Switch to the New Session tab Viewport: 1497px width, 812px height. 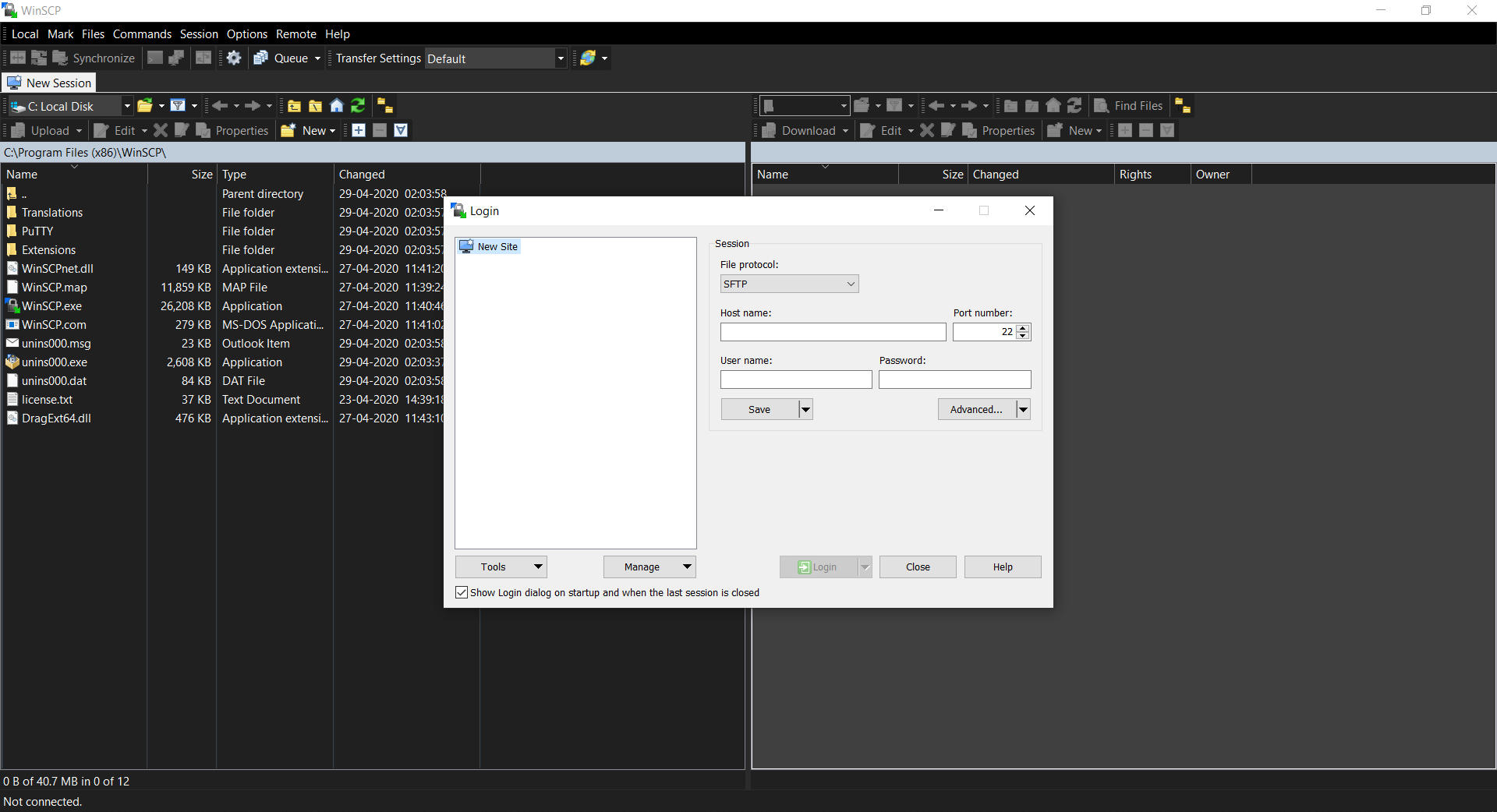pyautogui.click(x=49, y=83)
